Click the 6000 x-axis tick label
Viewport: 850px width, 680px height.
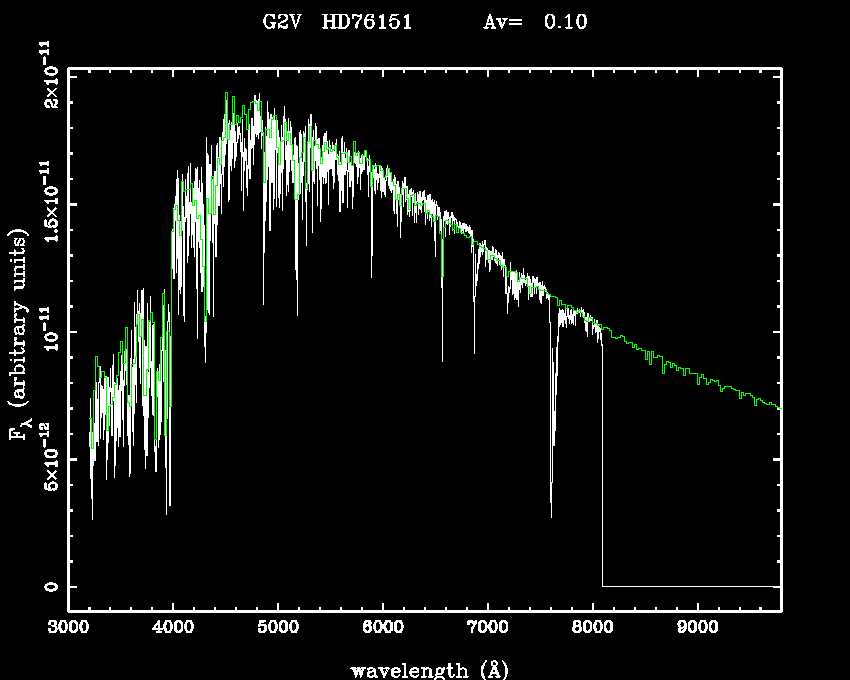pyautogui.click(x=383, y=628)
